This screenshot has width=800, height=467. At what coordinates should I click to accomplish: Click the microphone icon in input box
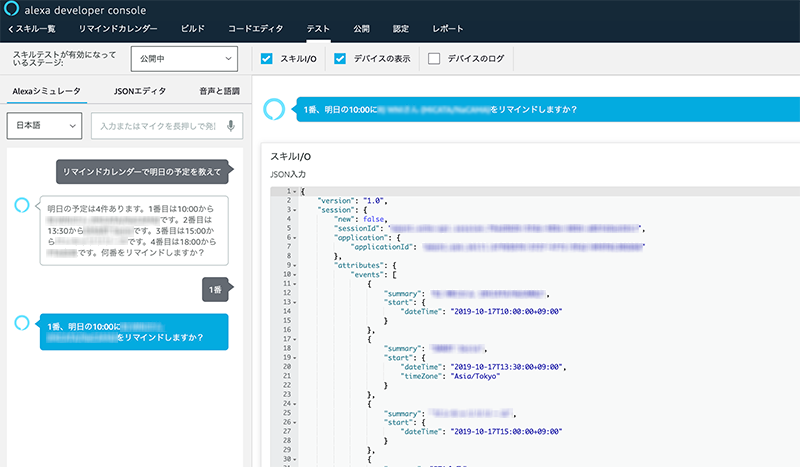tap(231, 126)
